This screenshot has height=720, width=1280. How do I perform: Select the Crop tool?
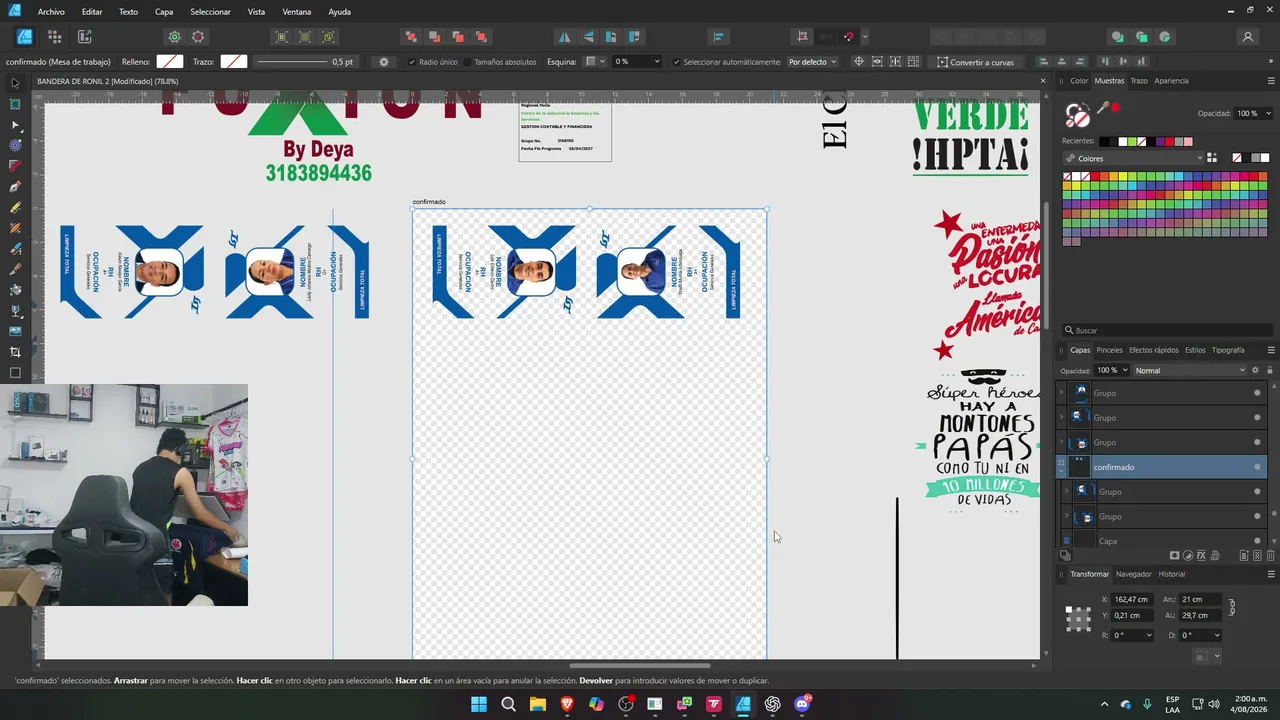[15, 352]
